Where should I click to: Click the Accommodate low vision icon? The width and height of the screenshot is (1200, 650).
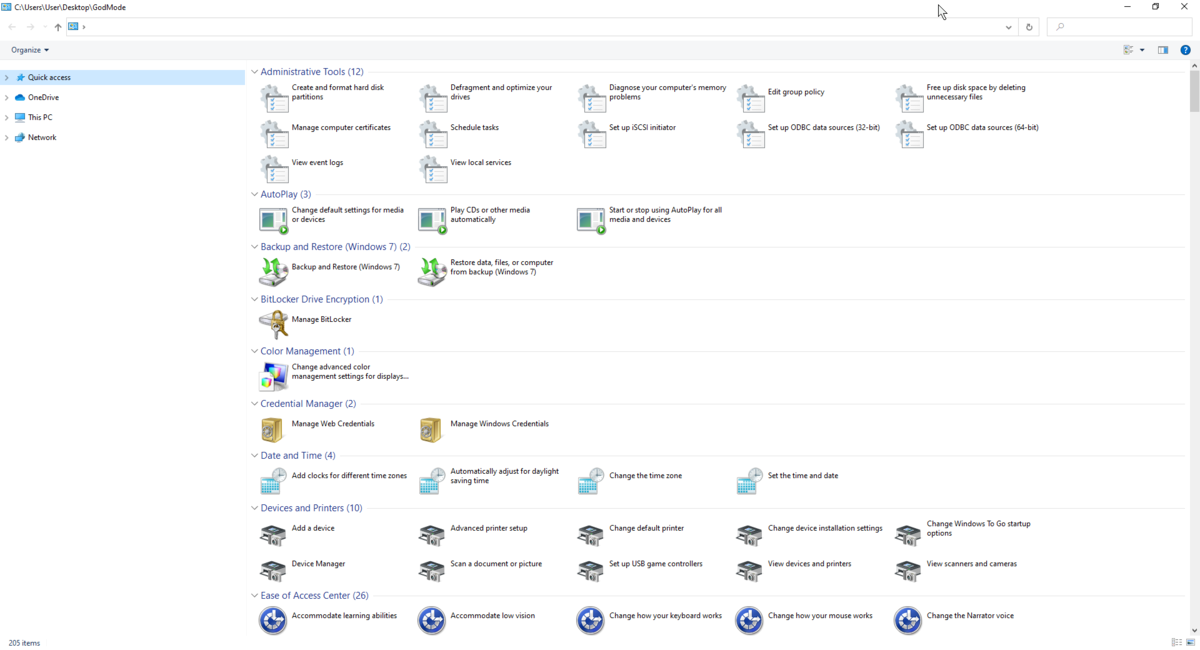tap(432, 620)
